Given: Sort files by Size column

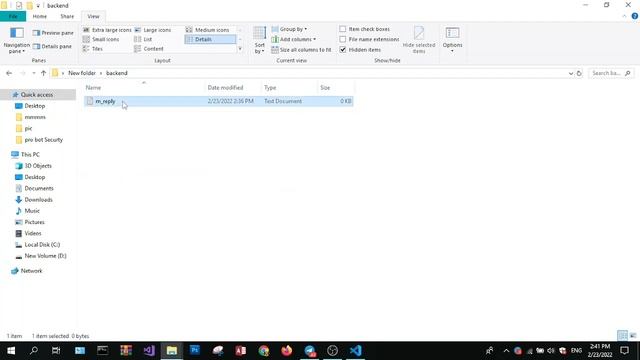Looking at the screenshot, I should pos(336,87).
